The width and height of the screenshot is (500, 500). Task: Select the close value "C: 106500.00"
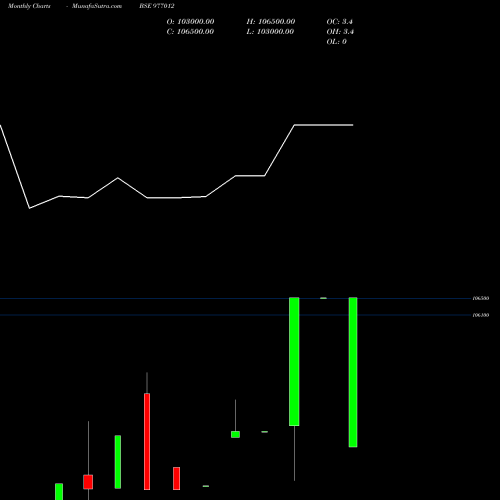click(190, 32)
